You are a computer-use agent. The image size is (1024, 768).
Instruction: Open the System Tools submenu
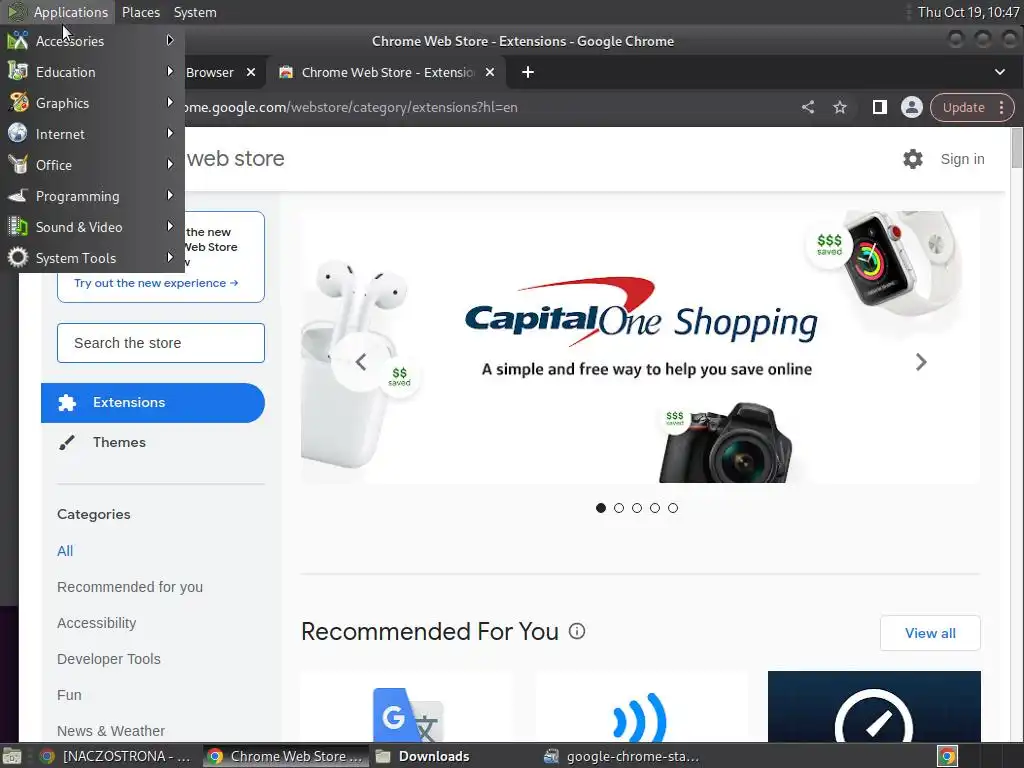(92, 258)
